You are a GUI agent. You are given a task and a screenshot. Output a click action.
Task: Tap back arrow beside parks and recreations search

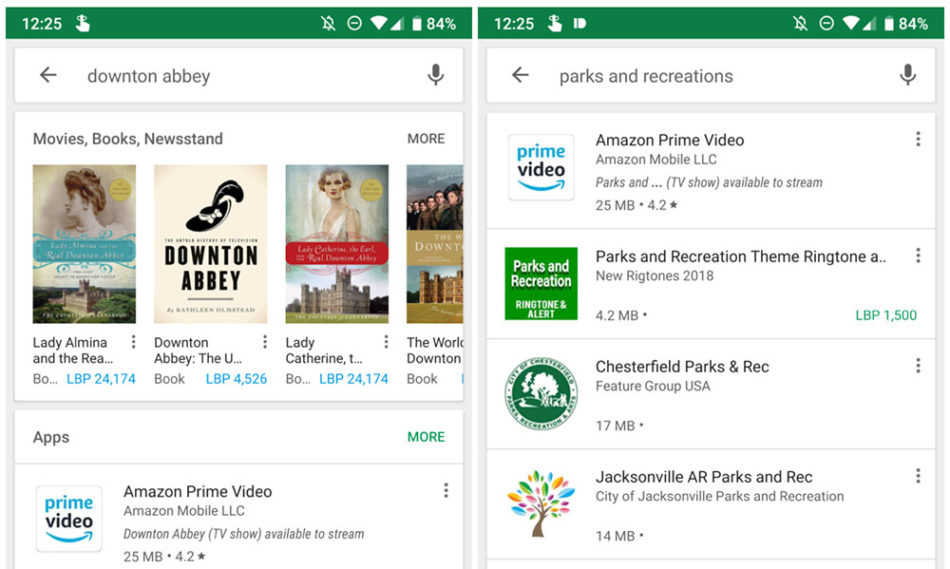tap(520, 75)
